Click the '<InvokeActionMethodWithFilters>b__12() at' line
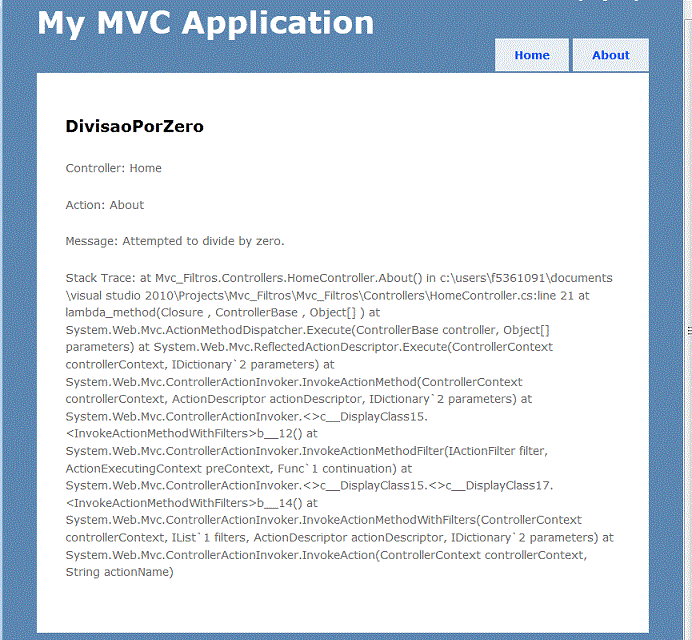This screenshot has width=692, height=640. point(192,434)
